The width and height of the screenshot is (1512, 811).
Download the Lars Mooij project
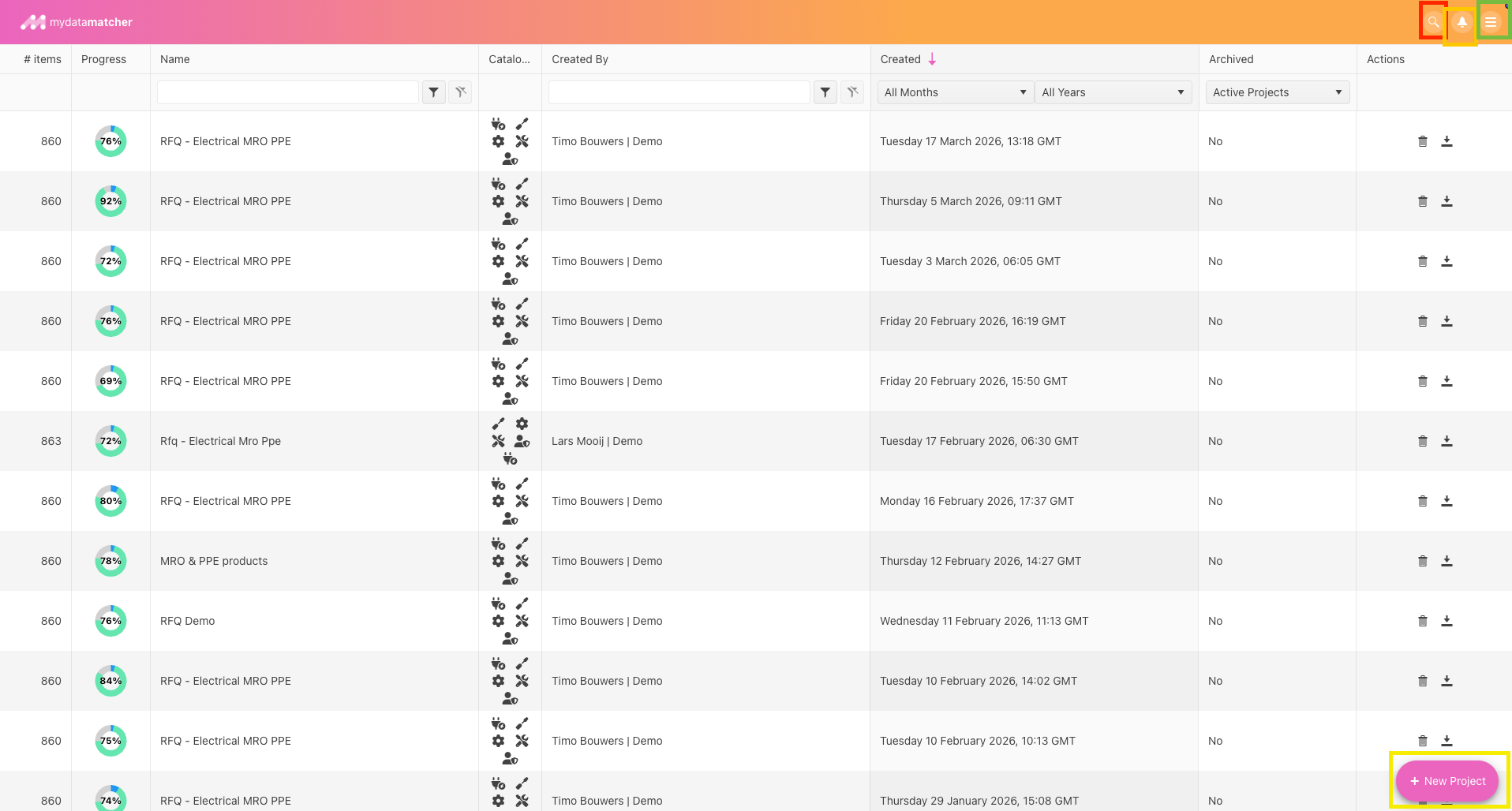pos(1447,441)
